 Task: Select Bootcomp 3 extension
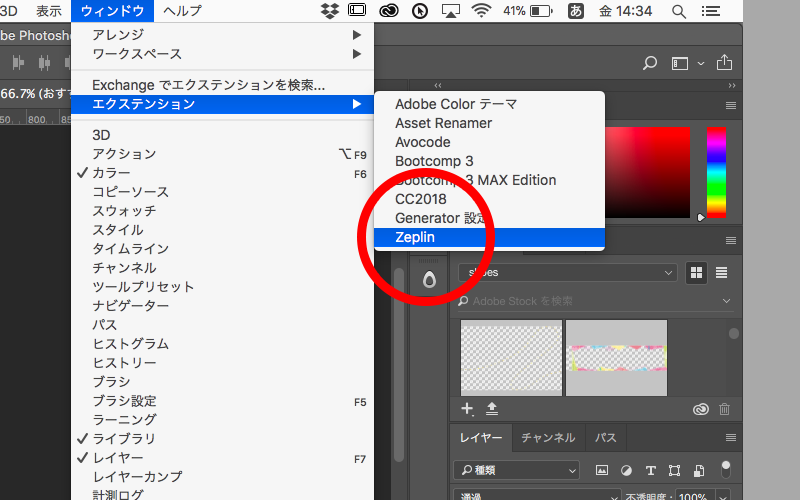tap(489, 161)
